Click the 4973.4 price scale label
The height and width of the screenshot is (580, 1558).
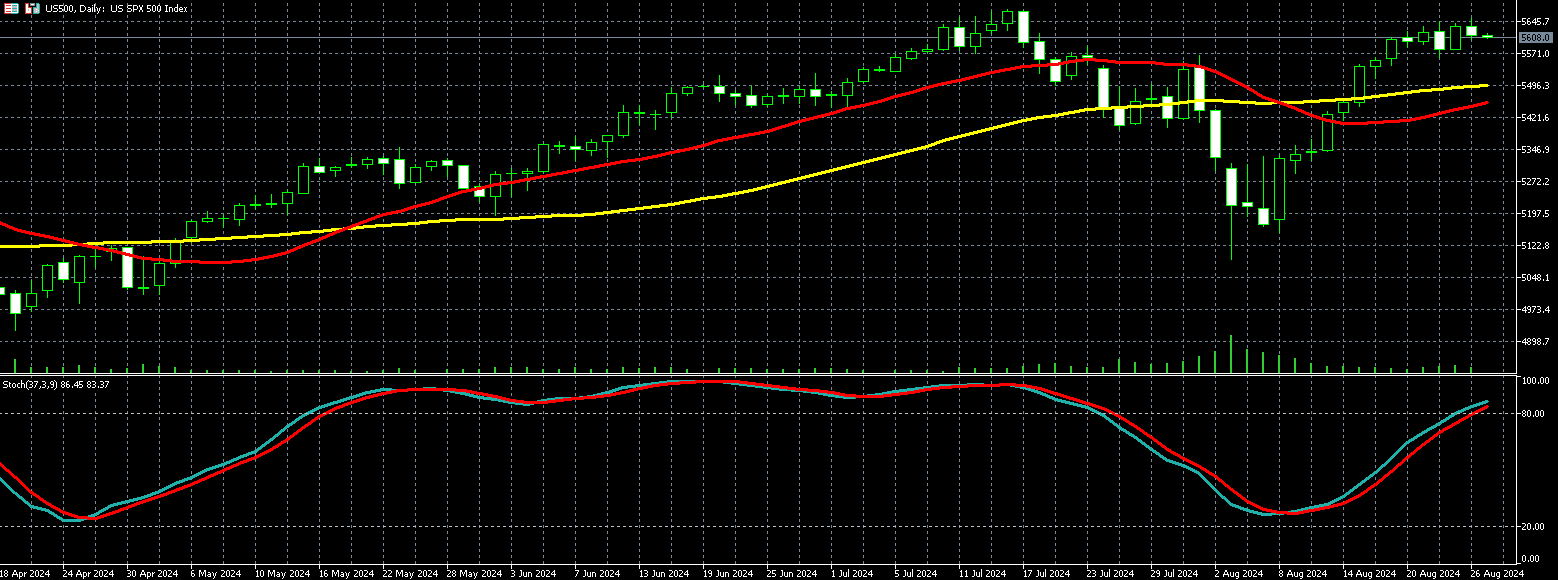1535,309
